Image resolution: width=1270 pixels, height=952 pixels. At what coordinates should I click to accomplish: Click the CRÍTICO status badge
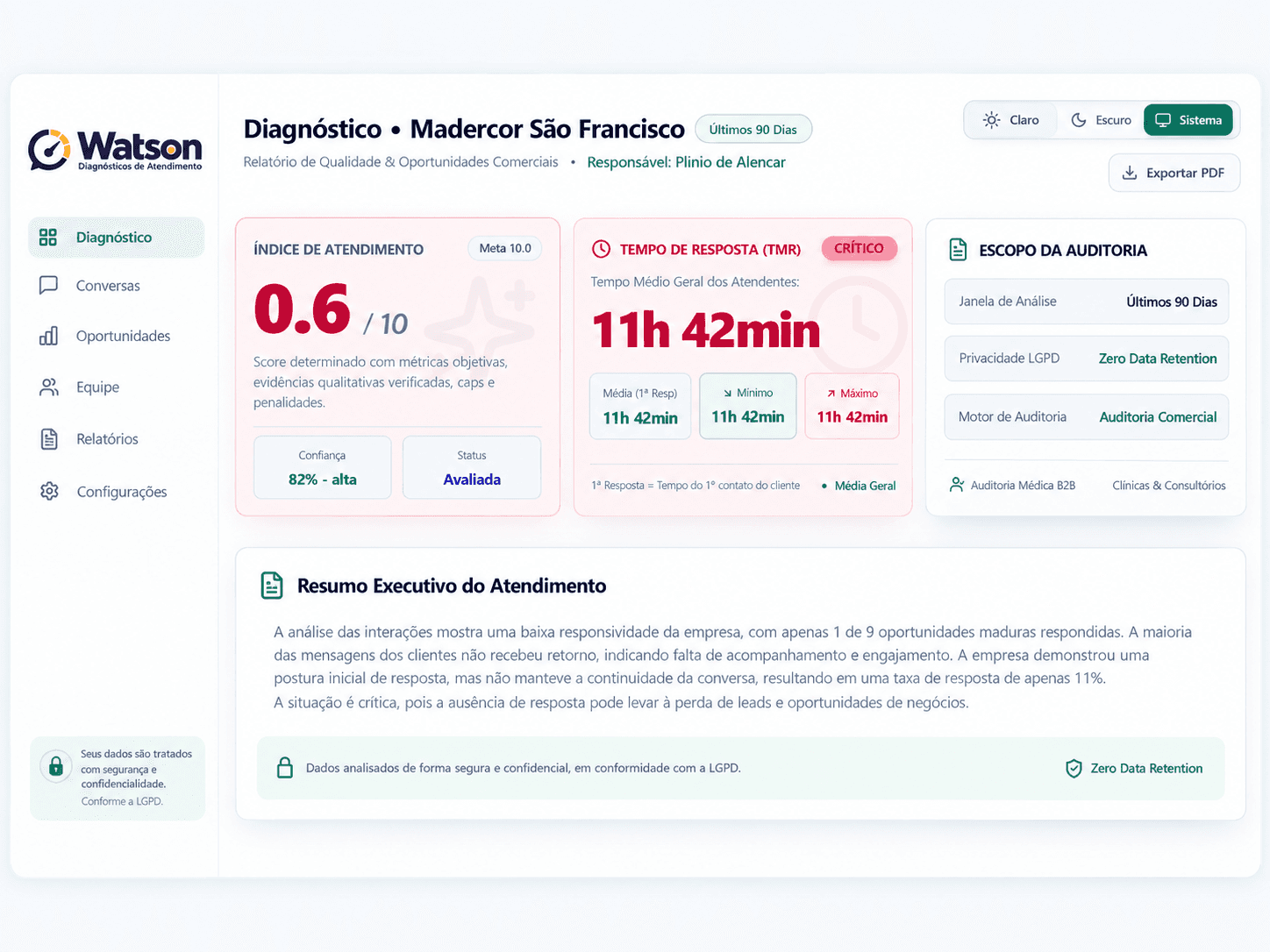pos(859,248)
